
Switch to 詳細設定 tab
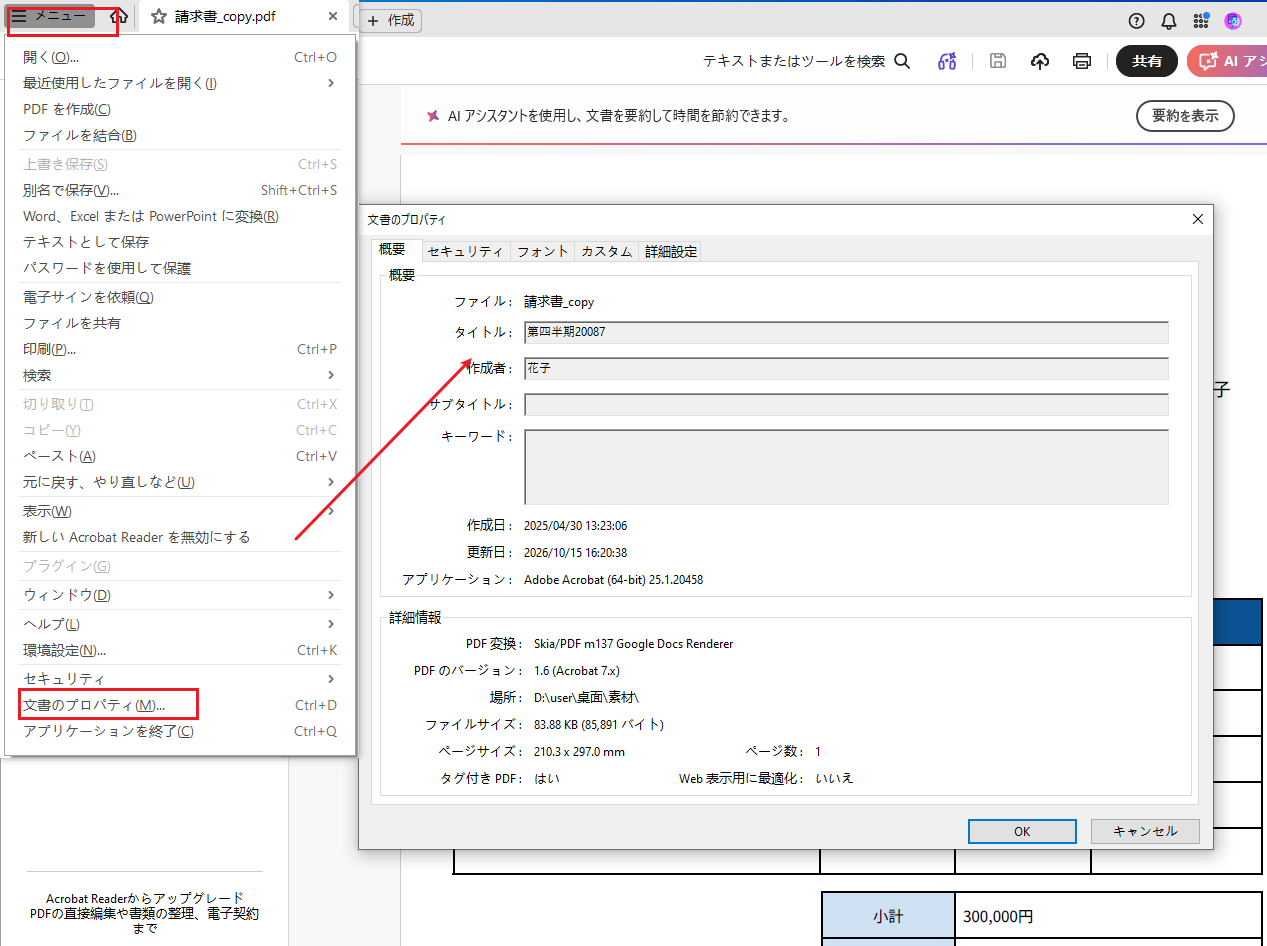click(x=671, y=252)
